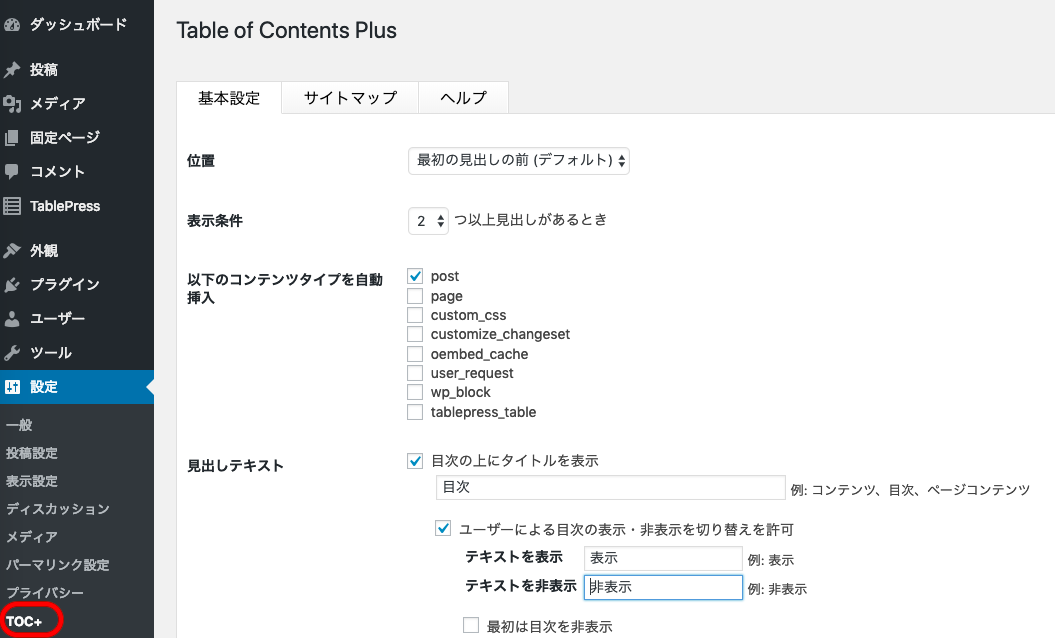This screenshot has height=638, width=1055.
Task: Check the page content type checkbox
Action: click(415, 296)
